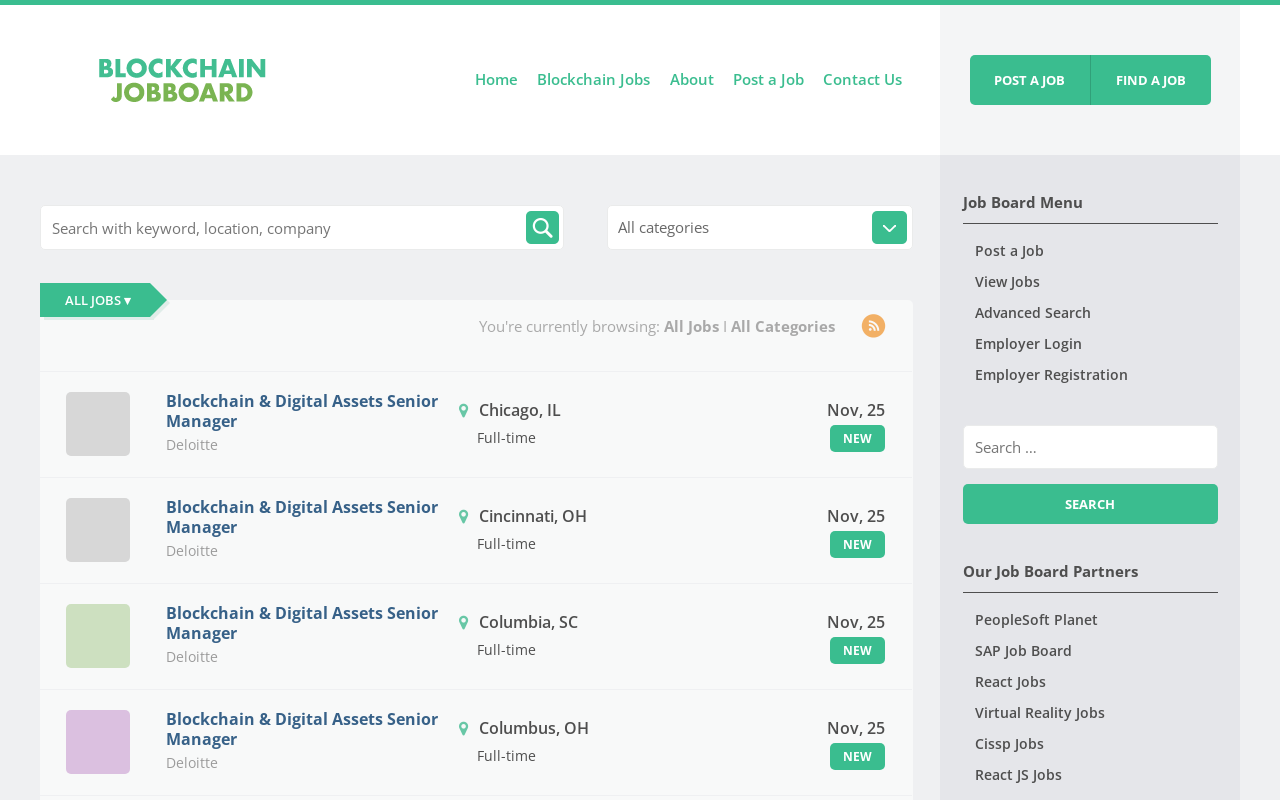The image size is (1280, 800).
Task: Focus the sidebar Search … input
Action: pos(1090,447)
